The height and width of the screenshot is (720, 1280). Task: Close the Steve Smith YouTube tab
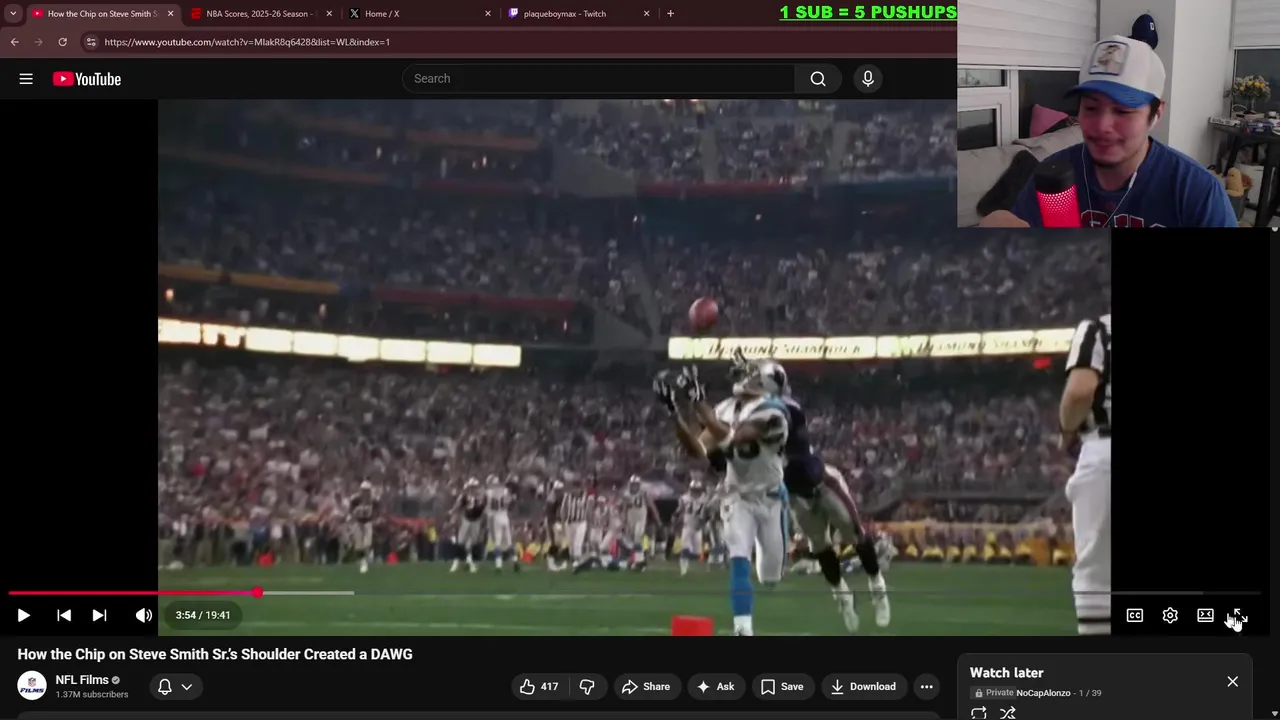[x=170, y=14]
